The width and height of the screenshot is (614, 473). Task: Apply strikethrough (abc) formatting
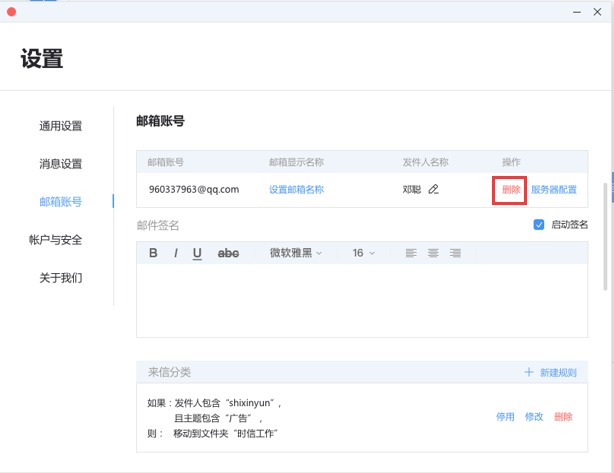(x=228, y=253)
